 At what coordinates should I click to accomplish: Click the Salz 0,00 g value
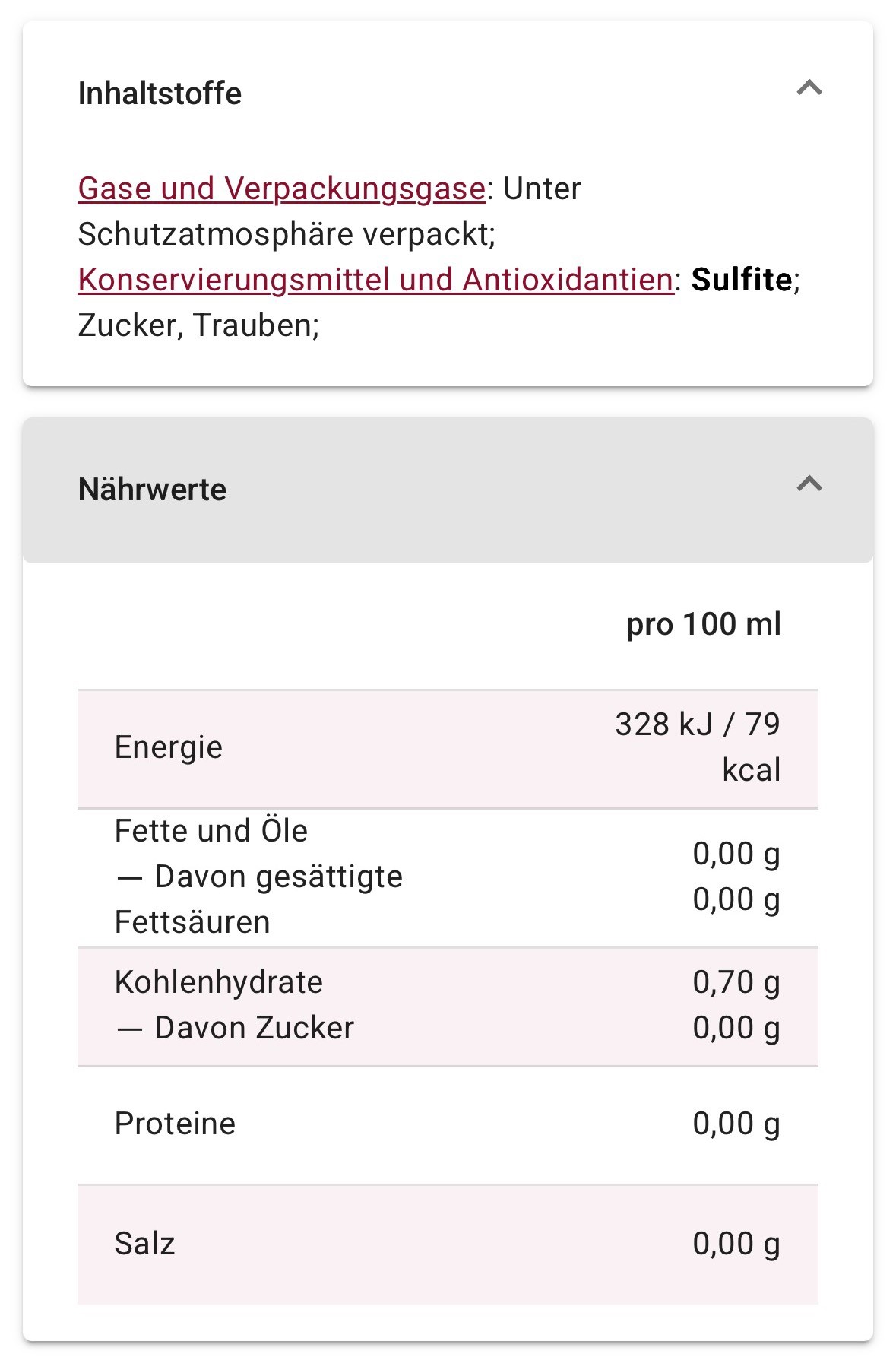[x=736, y=1244]
